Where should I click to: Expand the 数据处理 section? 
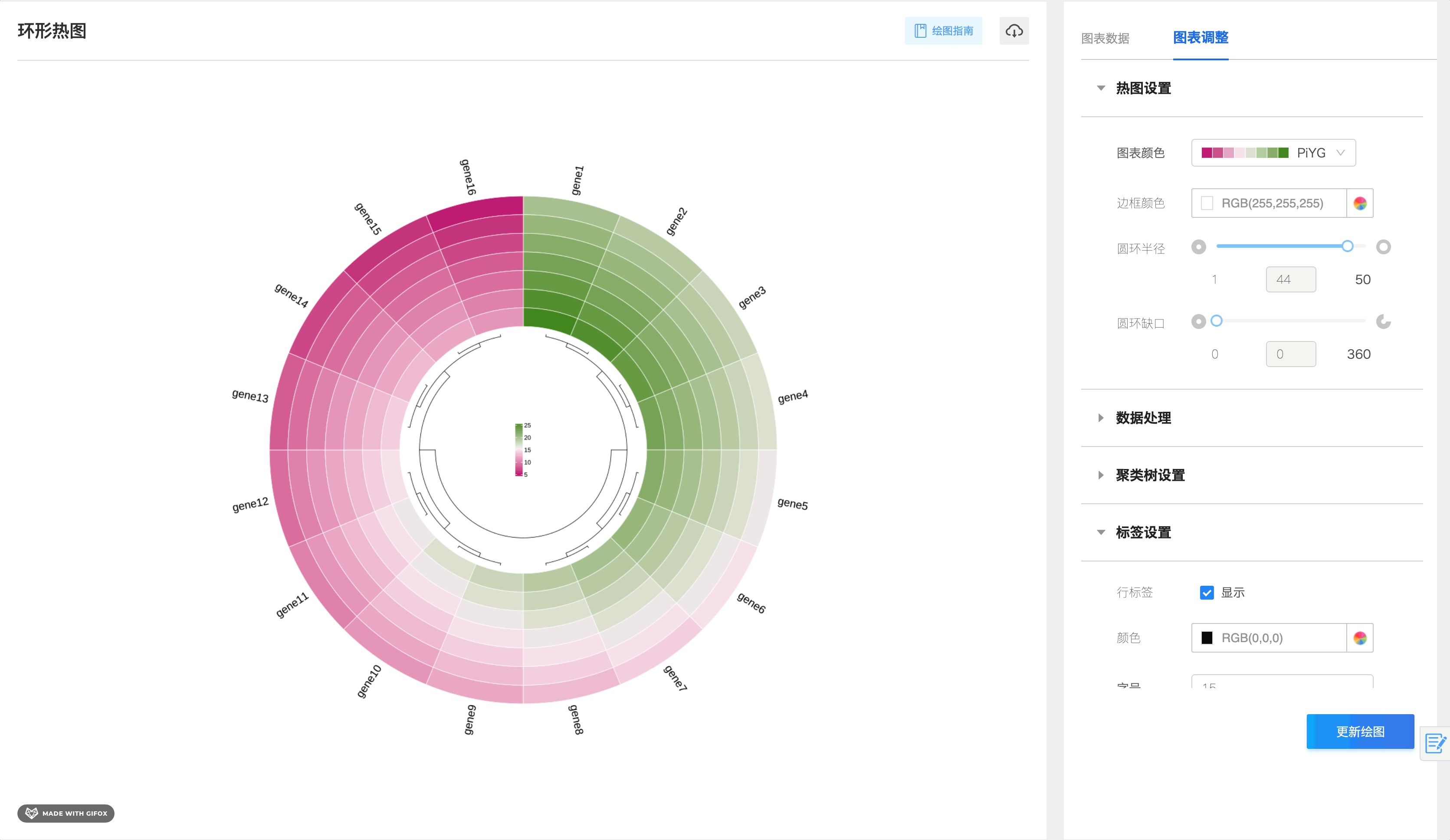1143,418
